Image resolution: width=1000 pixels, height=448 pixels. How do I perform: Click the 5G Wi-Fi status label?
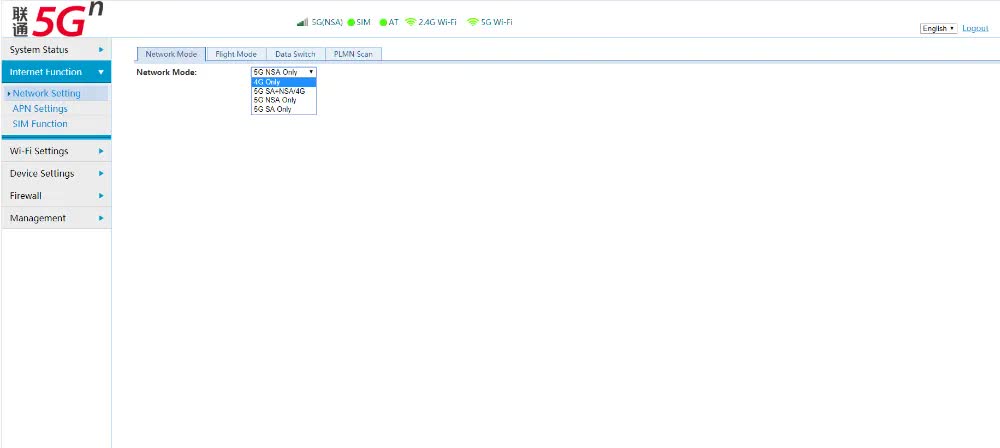tap(497, 22)
